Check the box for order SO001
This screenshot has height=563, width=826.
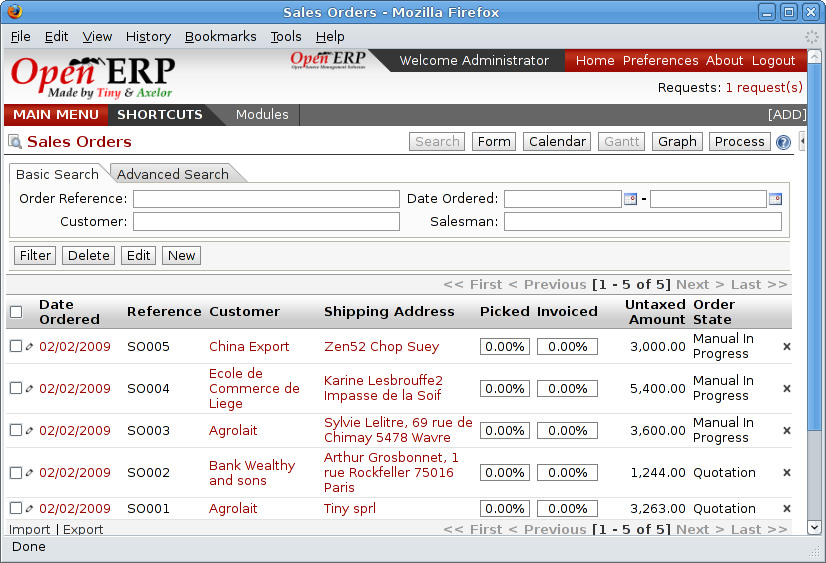coord(16,508)
